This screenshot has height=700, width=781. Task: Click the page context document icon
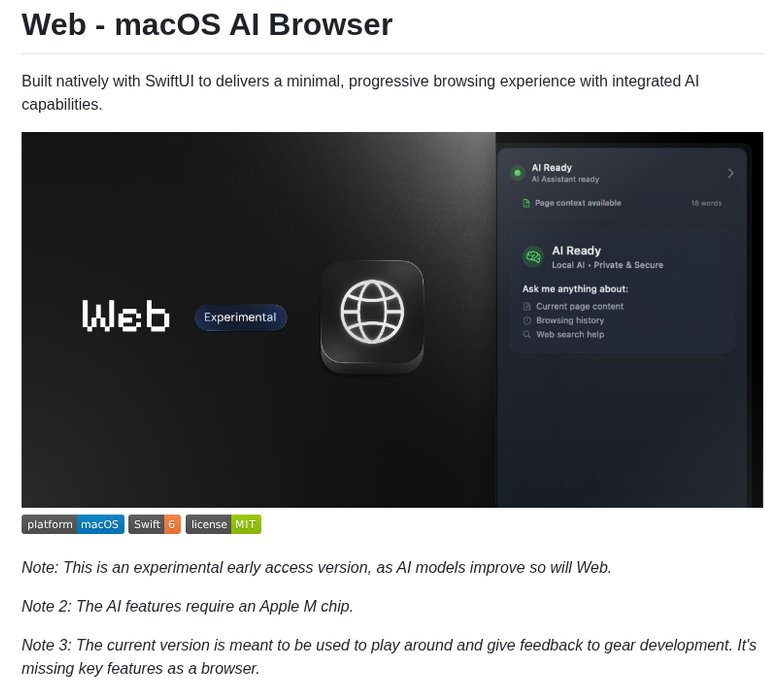pyautogui.click(x=526, y=203)
